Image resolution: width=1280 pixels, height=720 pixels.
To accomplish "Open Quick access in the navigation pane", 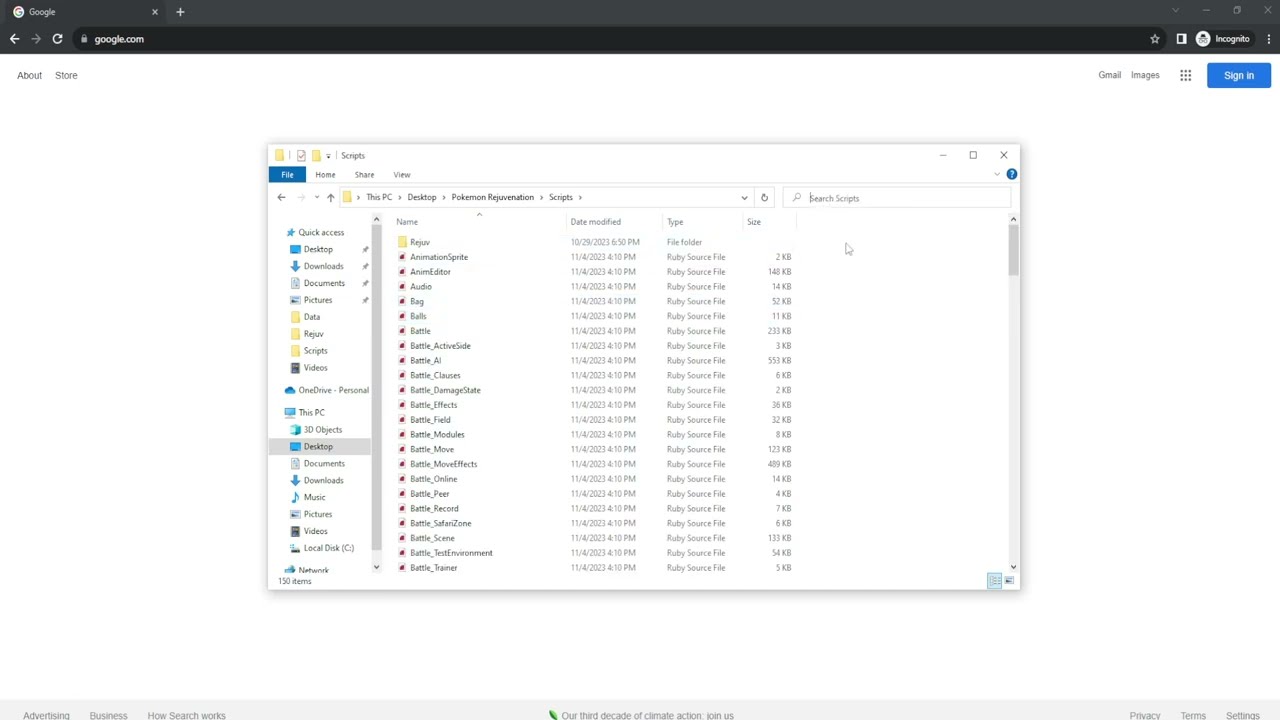I will pyautogui.click(x=320, y=232).
